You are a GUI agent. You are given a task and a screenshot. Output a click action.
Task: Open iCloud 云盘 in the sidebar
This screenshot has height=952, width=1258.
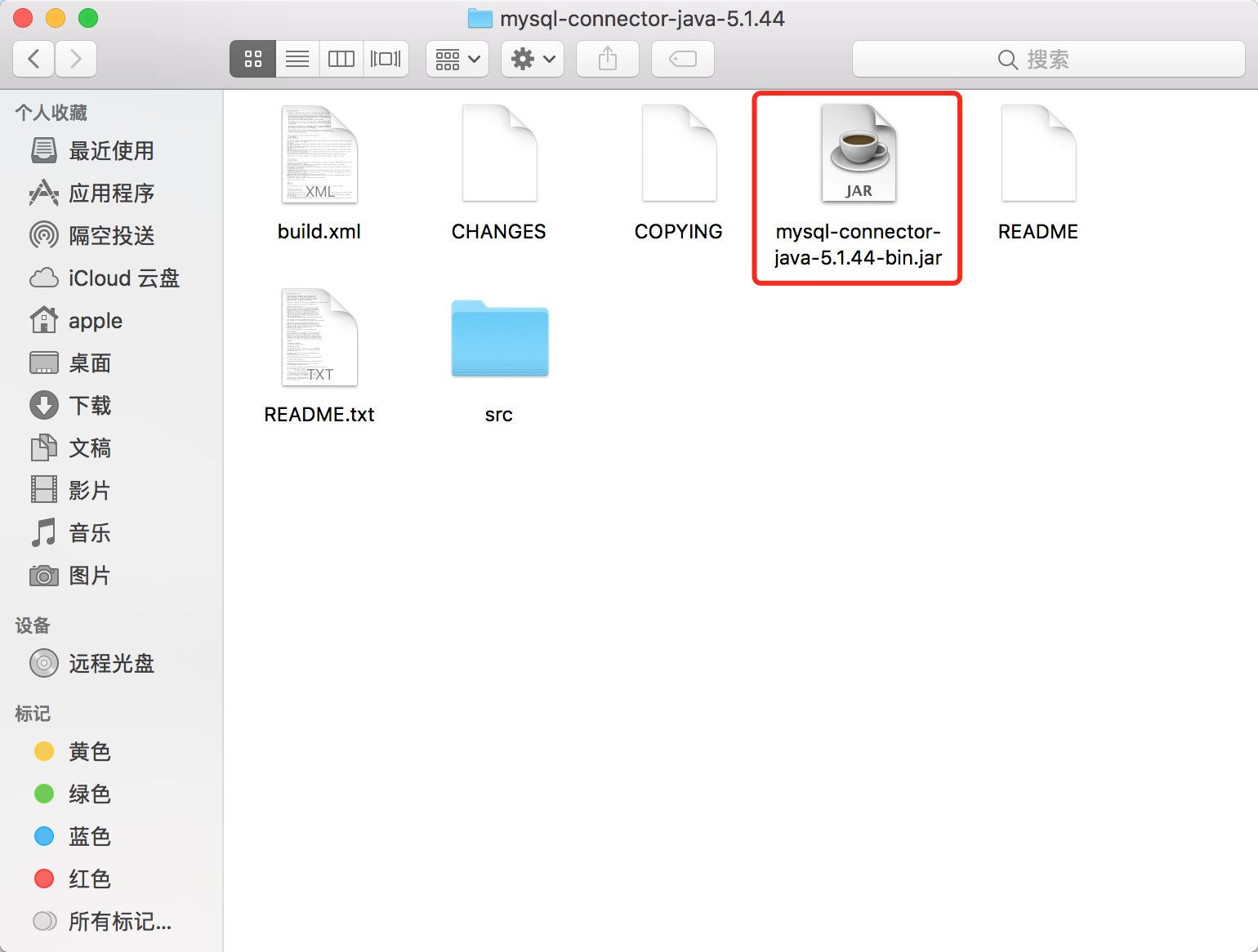(x=111, y=278)
